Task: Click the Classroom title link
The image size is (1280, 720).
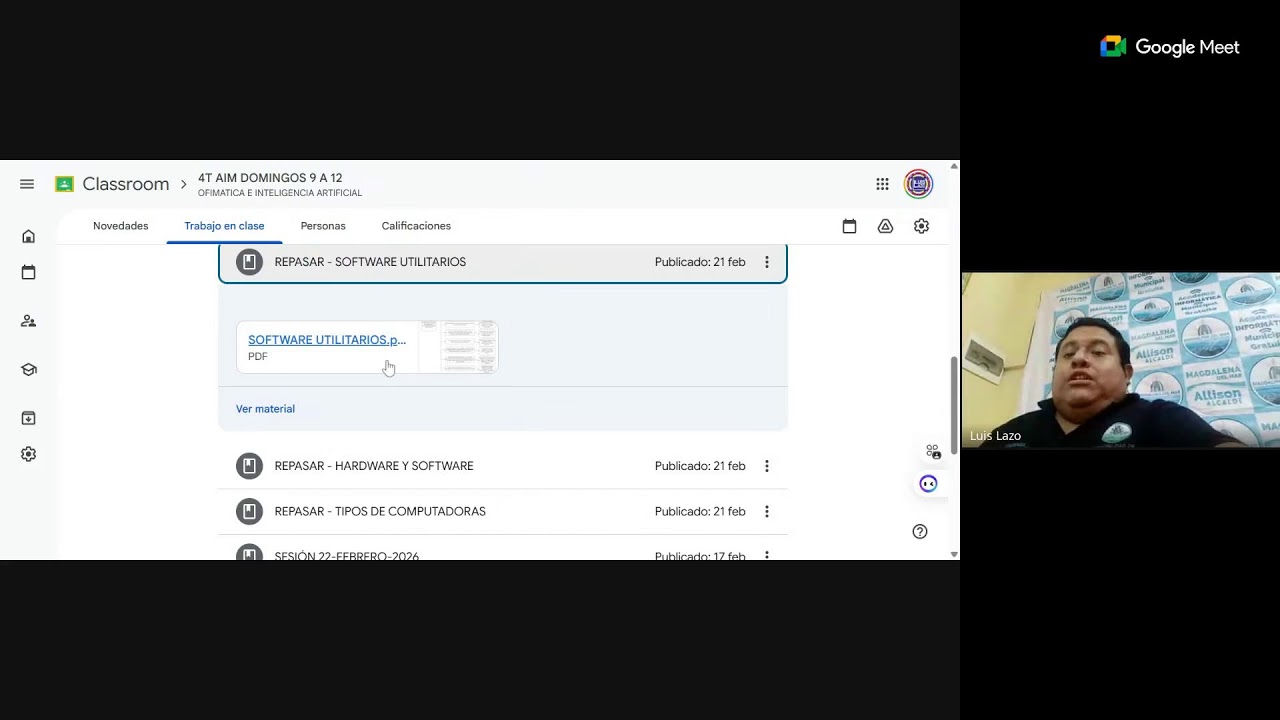Action: tap(125, 184)
